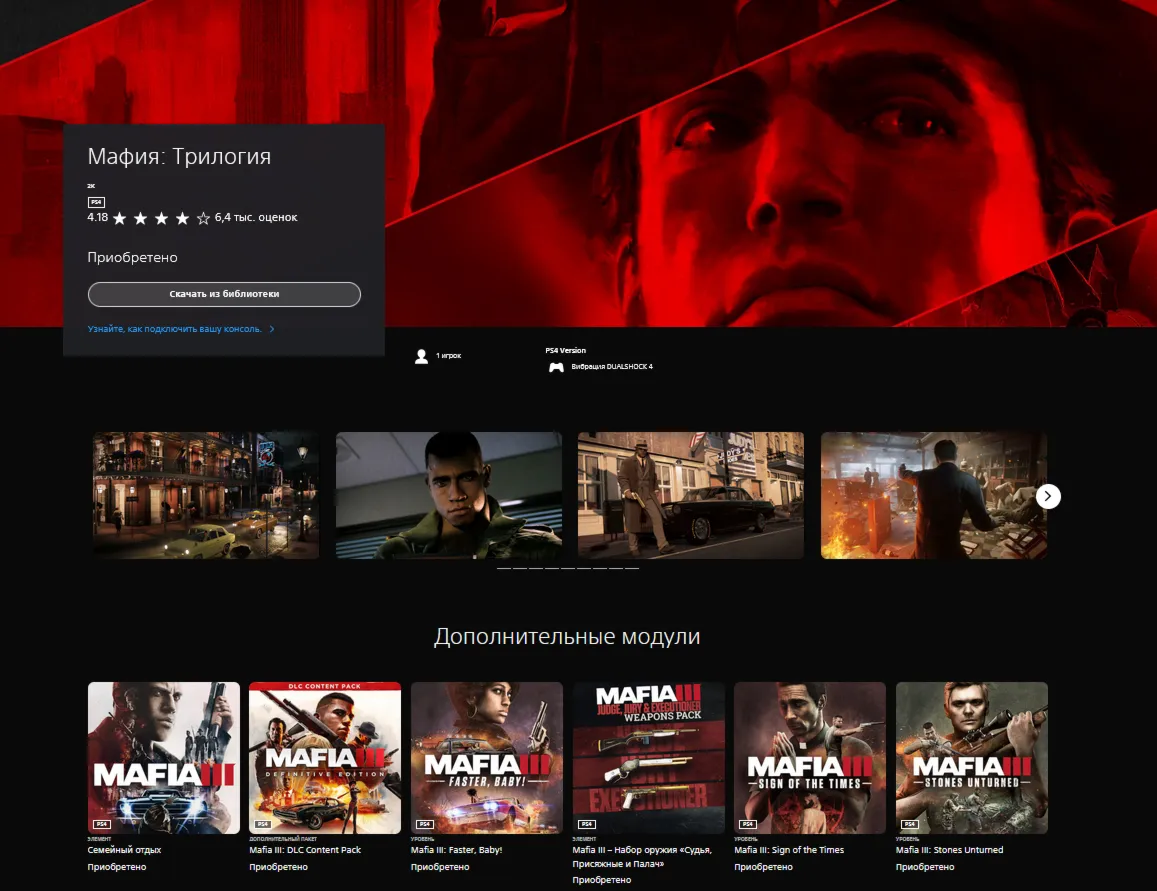Open the screenshot of man beside black car
Screen dimensions: 1157x891
pyautogui.click(x=691, y=495)
